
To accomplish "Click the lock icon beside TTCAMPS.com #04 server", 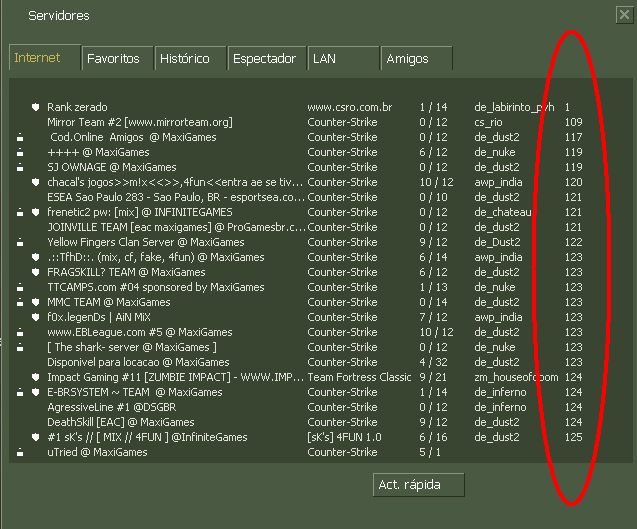I will [x=20, y=288].
